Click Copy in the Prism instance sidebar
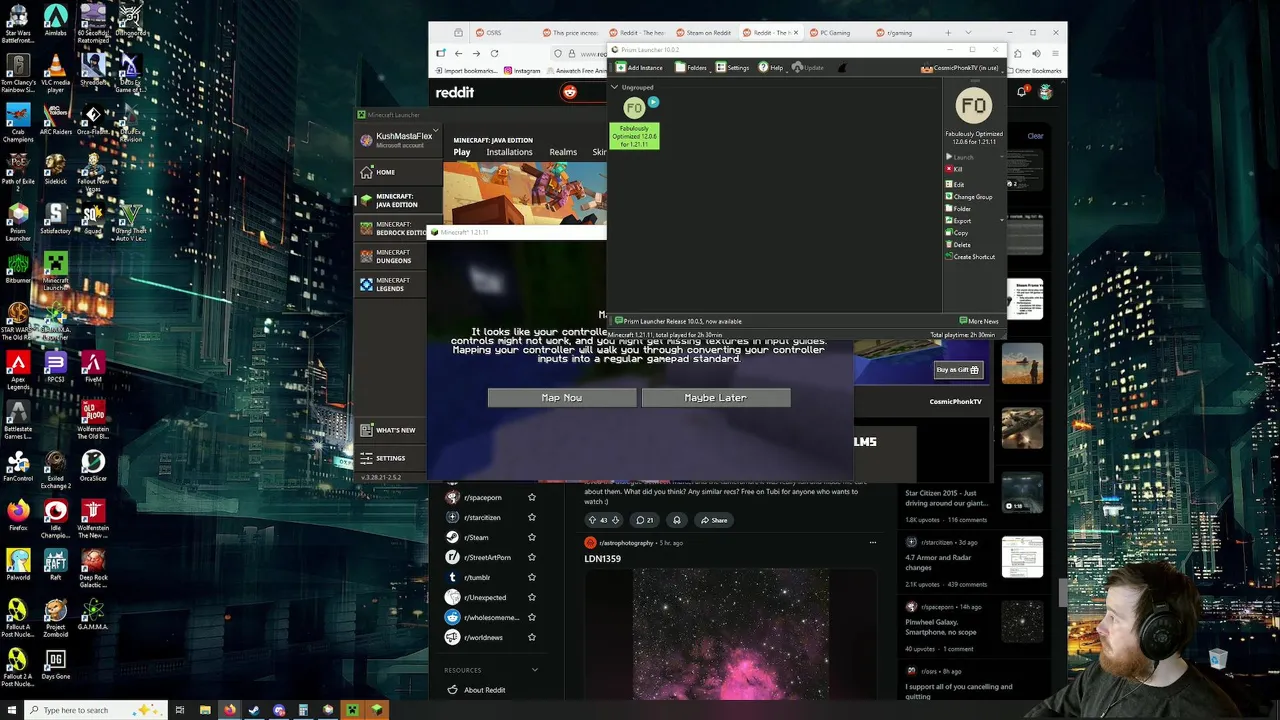 [x=957, y=232]
